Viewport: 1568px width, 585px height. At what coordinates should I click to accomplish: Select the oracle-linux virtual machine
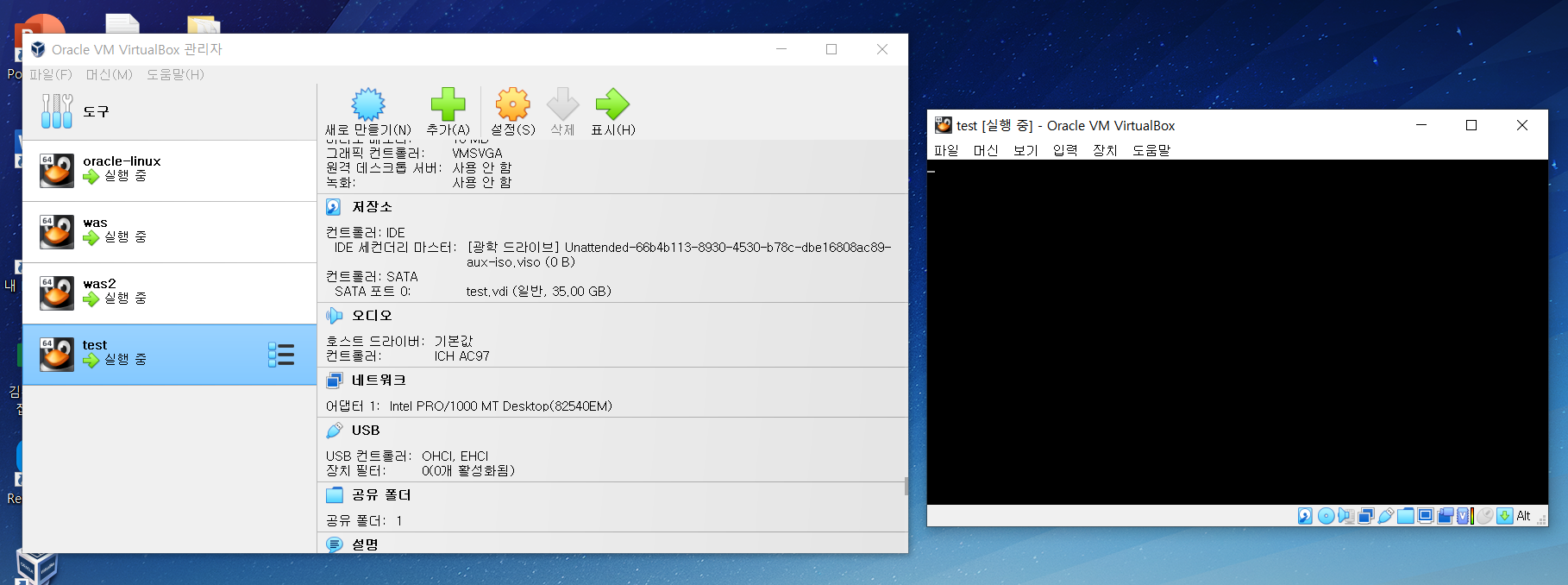[169, 171]
